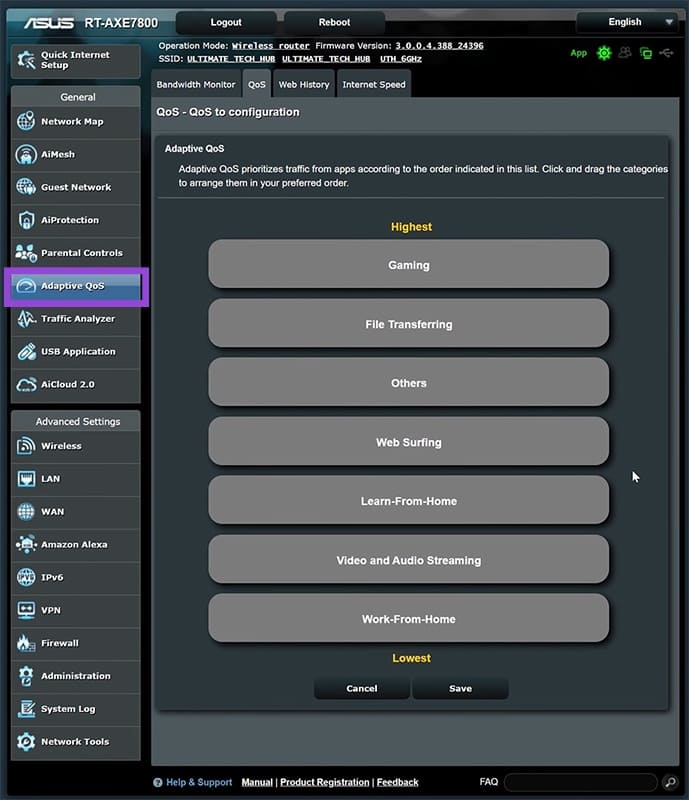Open the firmware version link
Screen dimensions: 689x800
pyautogui.click(x=439, y=46)
